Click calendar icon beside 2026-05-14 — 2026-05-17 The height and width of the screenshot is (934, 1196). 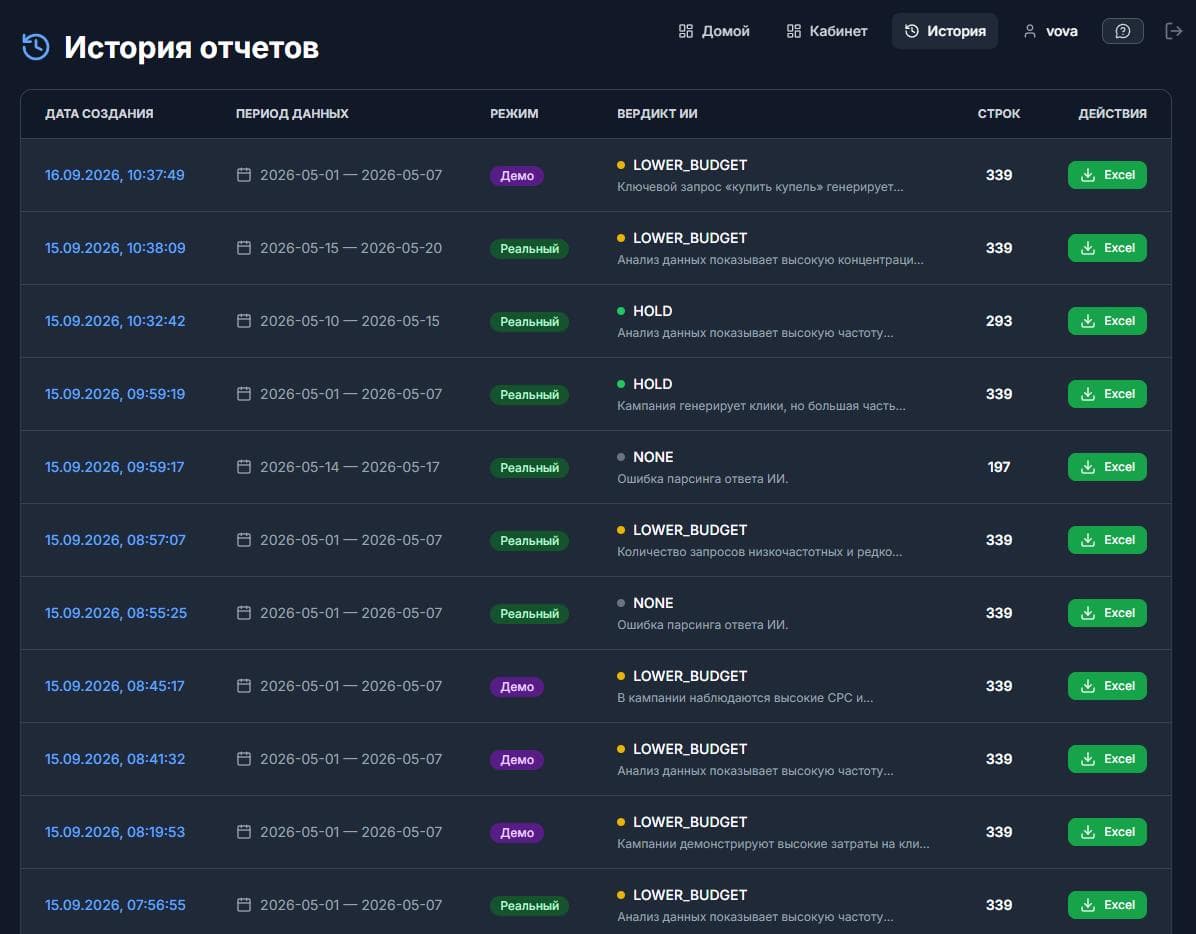[244, 467]
